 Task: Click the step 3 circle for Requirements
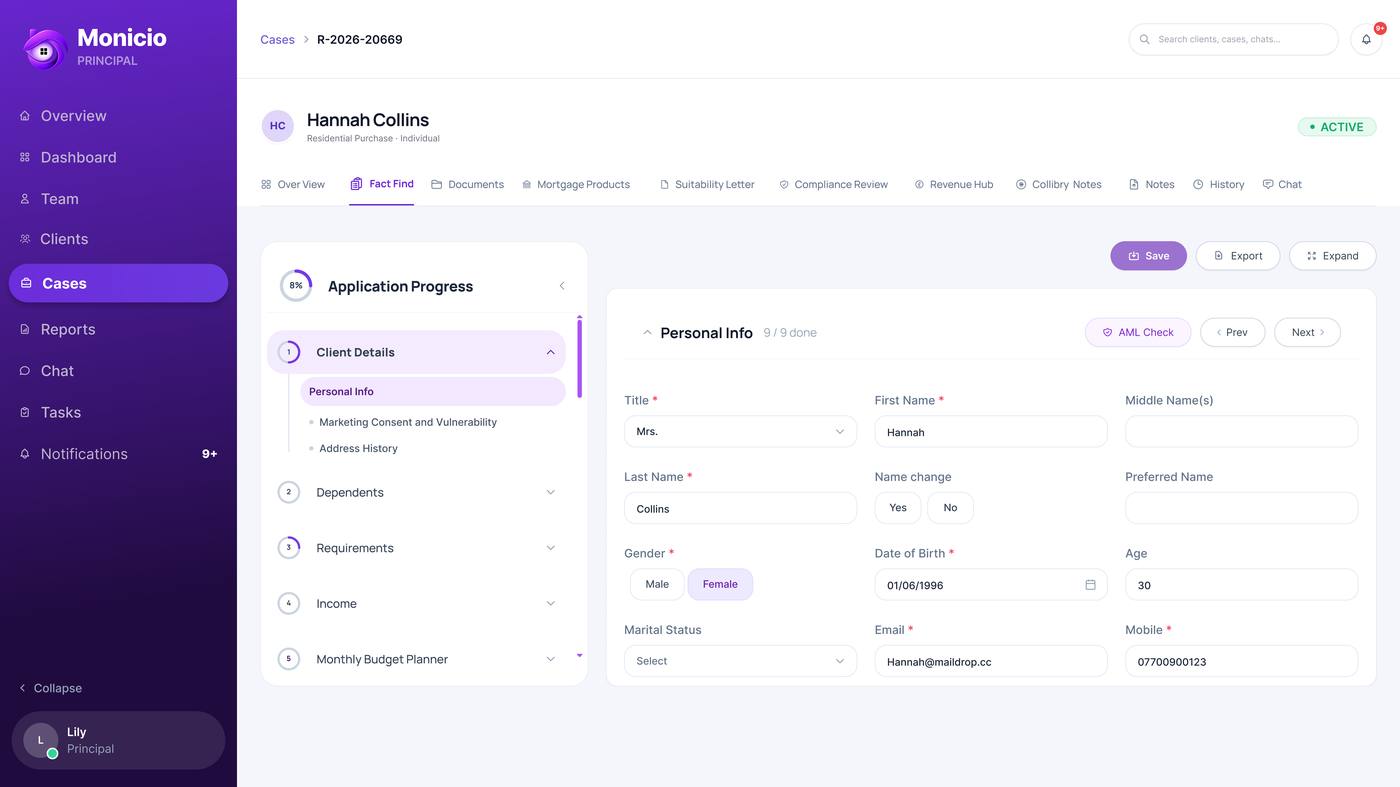289,548
